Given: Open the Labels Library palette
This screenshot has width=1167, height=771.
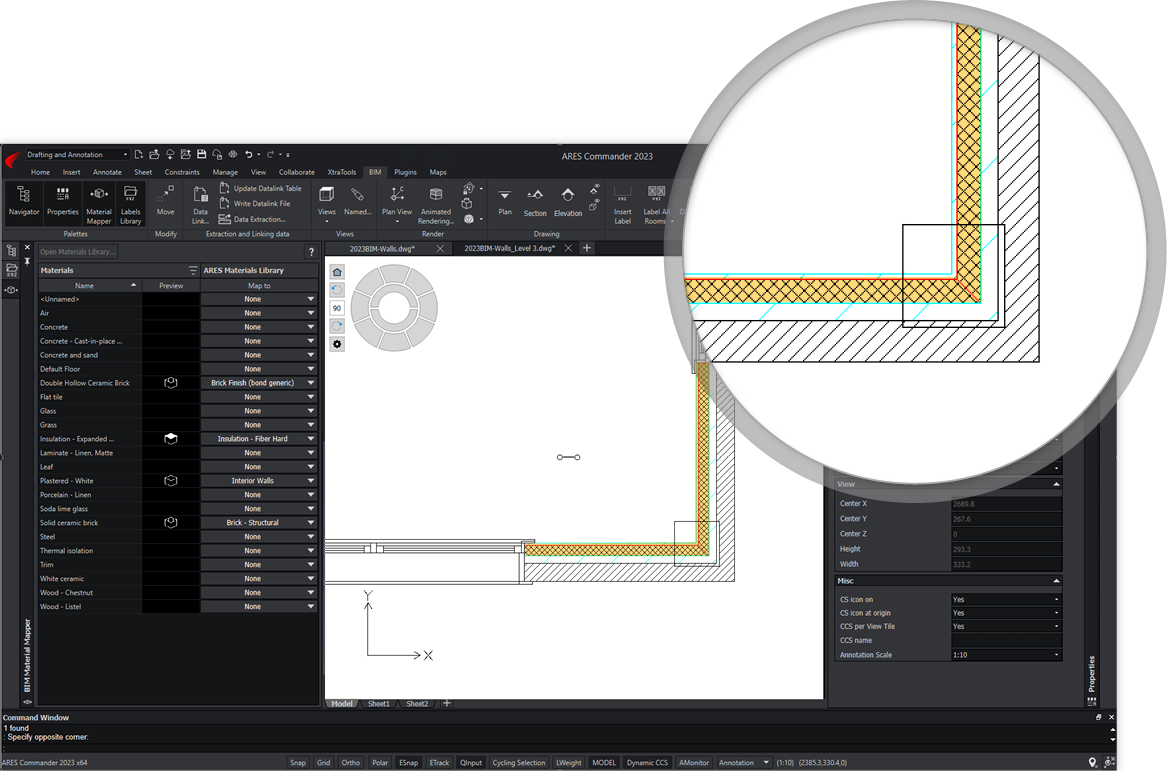Looking at the screenshot, I should point(130,204).
